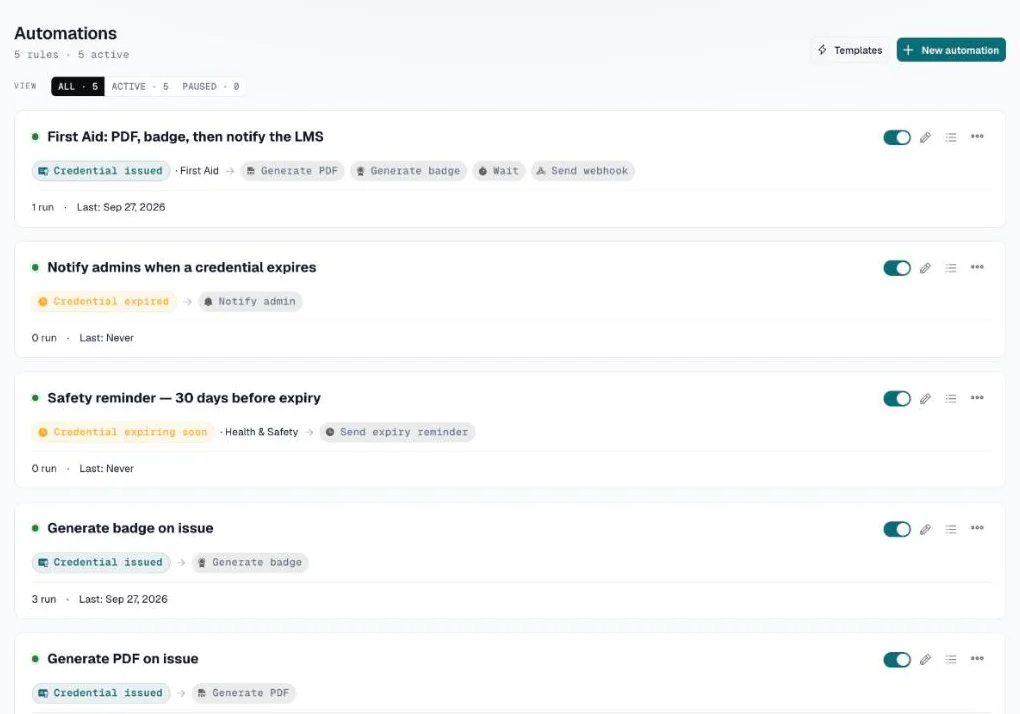Viewport: 1020px width, 714px height.
Task: Open 'Safety reminder — 30 days before expiry' title
Action: pos(184,398)
